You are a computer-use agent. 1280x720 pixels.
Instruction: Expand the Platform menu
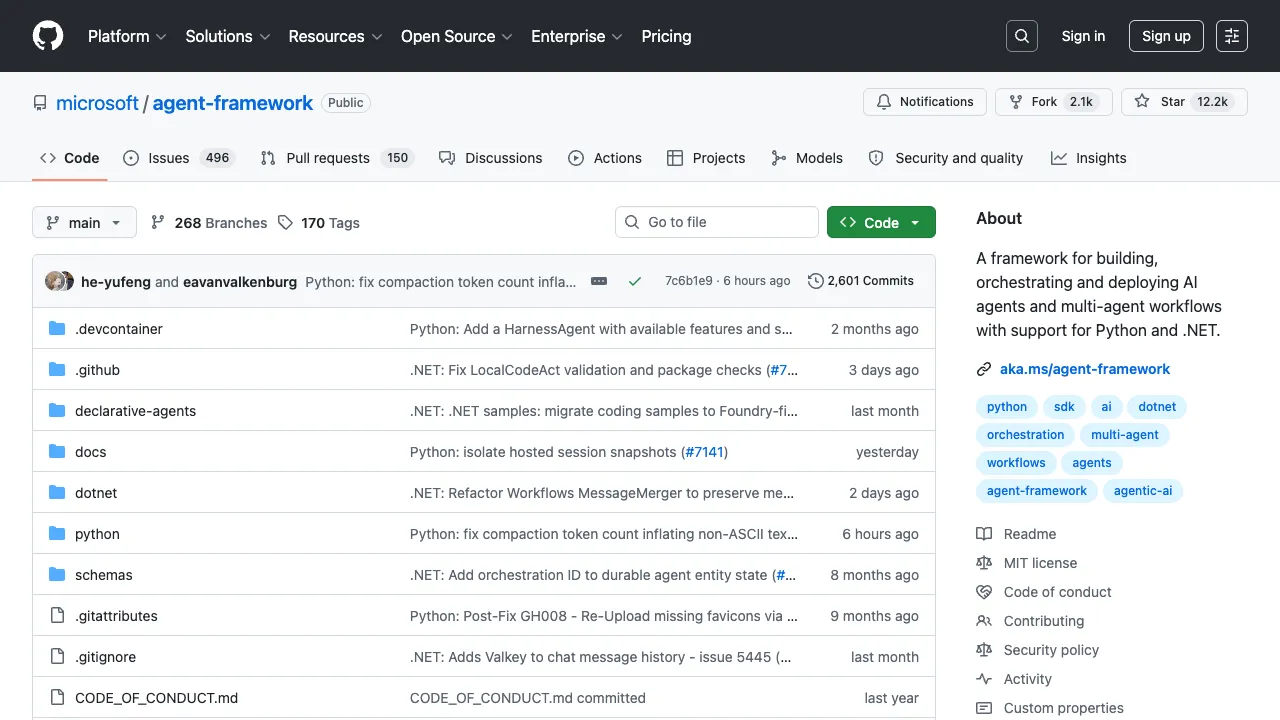pyautogui.click(x=127, y=36)
